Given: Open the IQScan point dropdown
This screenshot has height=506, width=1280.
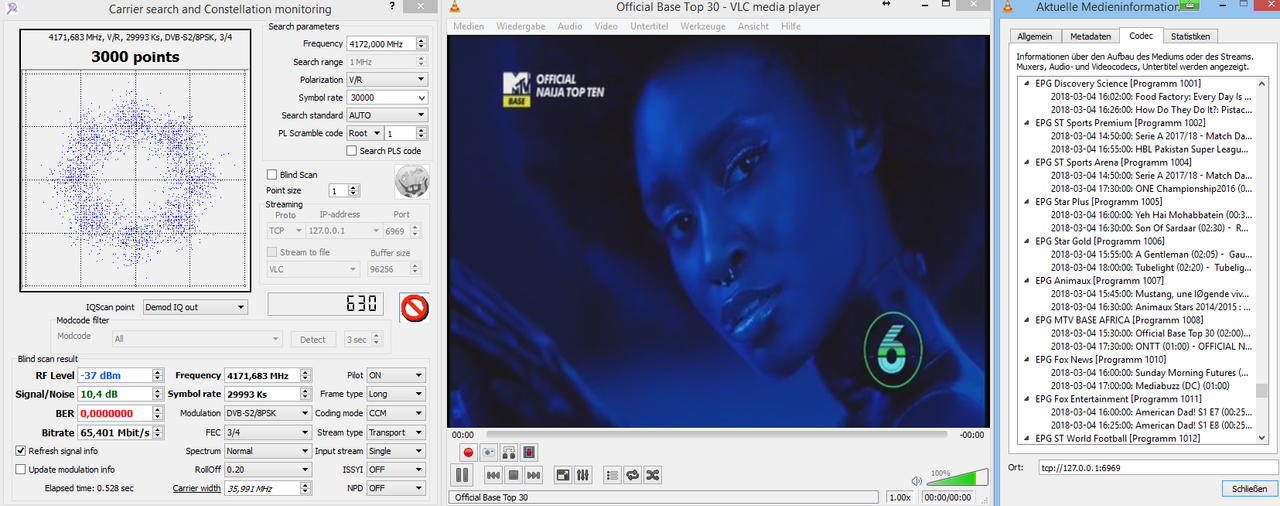Looking at the screenshot, I should 194,307.
